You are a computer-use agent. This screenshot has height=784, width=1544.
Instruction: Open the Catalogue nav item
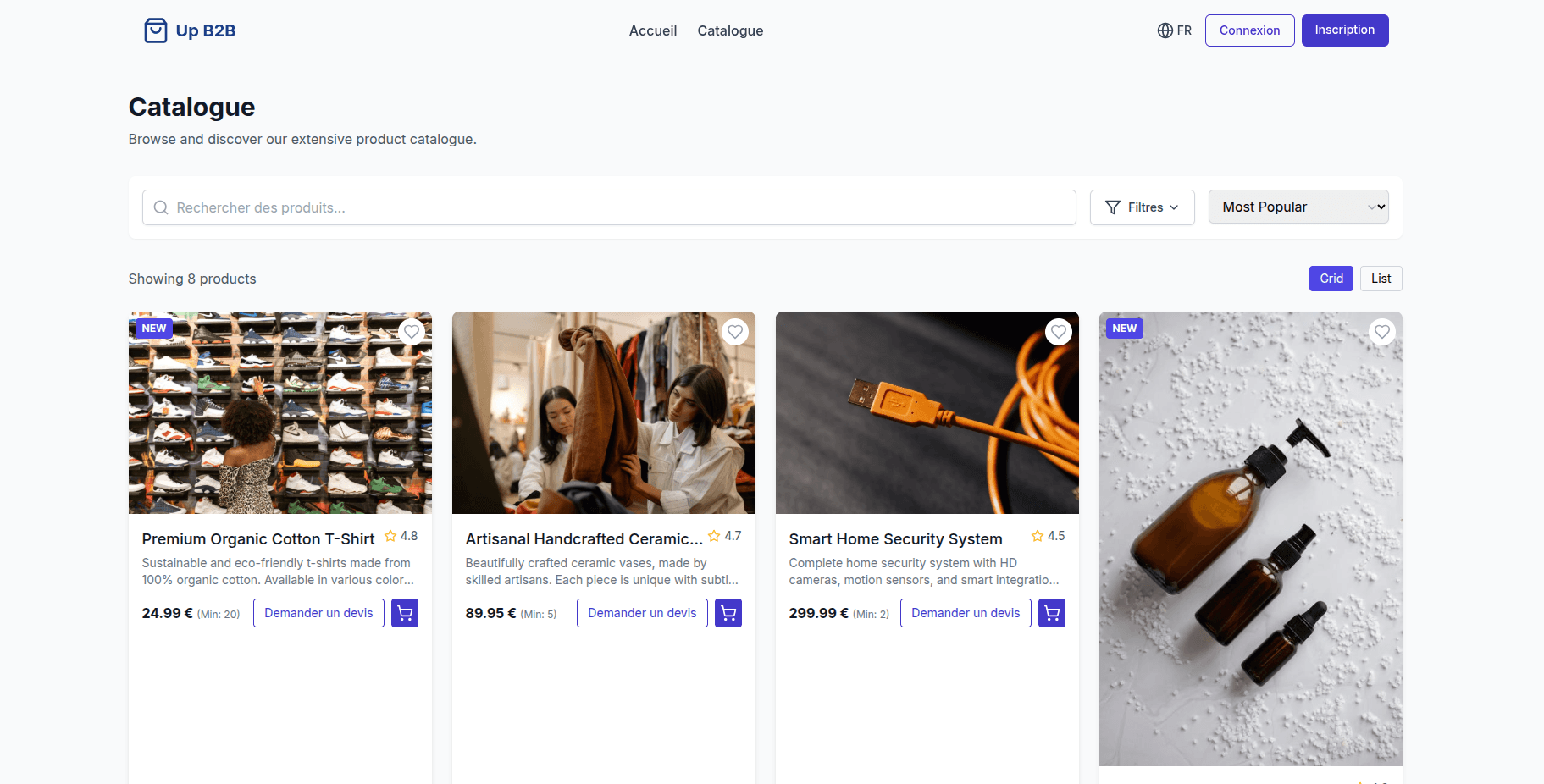click(730, 30)
